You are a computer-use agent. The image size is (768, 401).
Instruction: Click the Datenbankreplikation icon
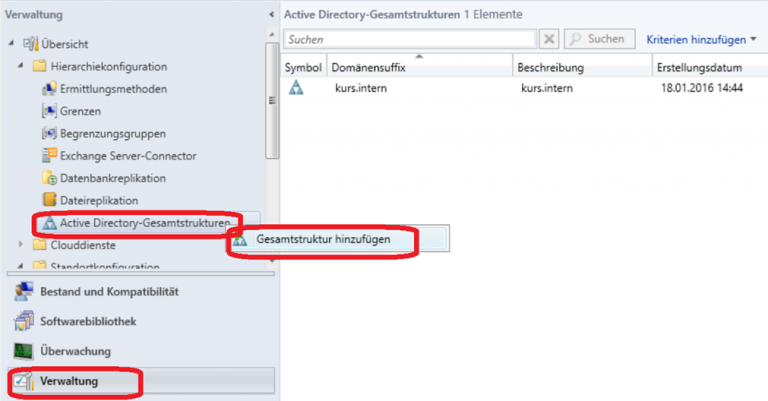pos(50,178)
